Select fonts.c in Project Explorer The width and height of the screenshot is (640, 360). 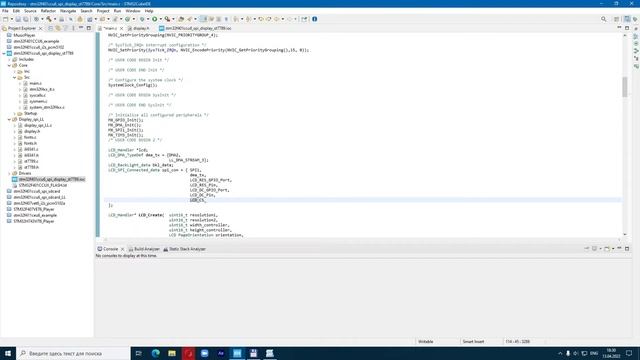point(30,137)
